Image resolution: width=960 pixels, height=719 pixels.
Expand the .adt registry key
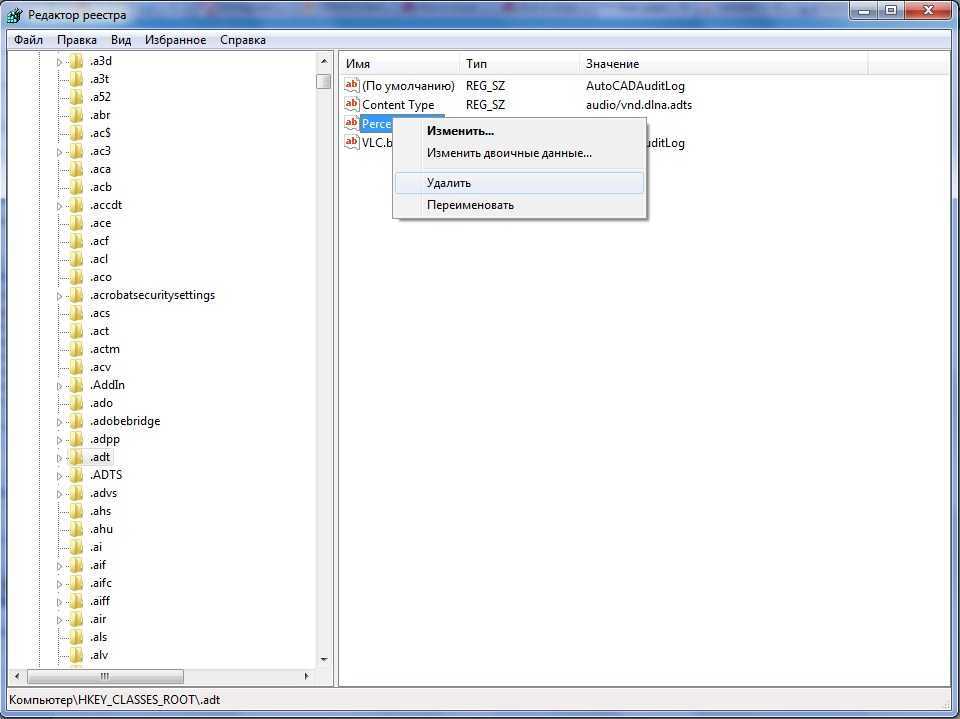coord(59,458)
